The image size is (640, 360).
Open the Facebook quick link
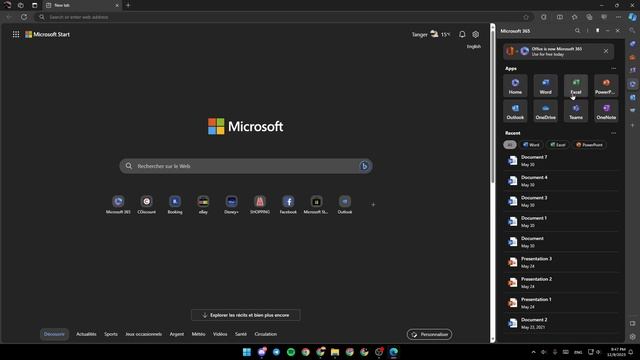point(288,204)
